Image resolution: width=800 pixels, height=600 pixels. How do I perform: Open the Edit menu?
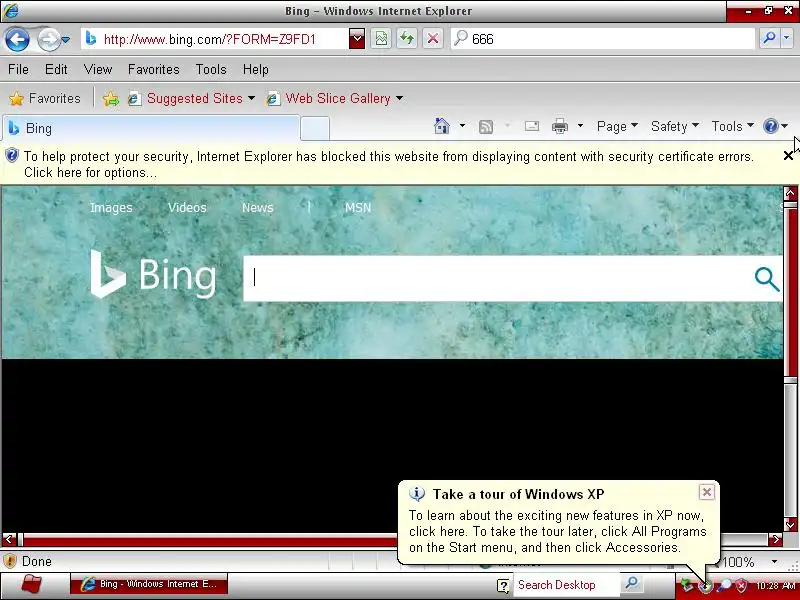[x=56, y=69]
